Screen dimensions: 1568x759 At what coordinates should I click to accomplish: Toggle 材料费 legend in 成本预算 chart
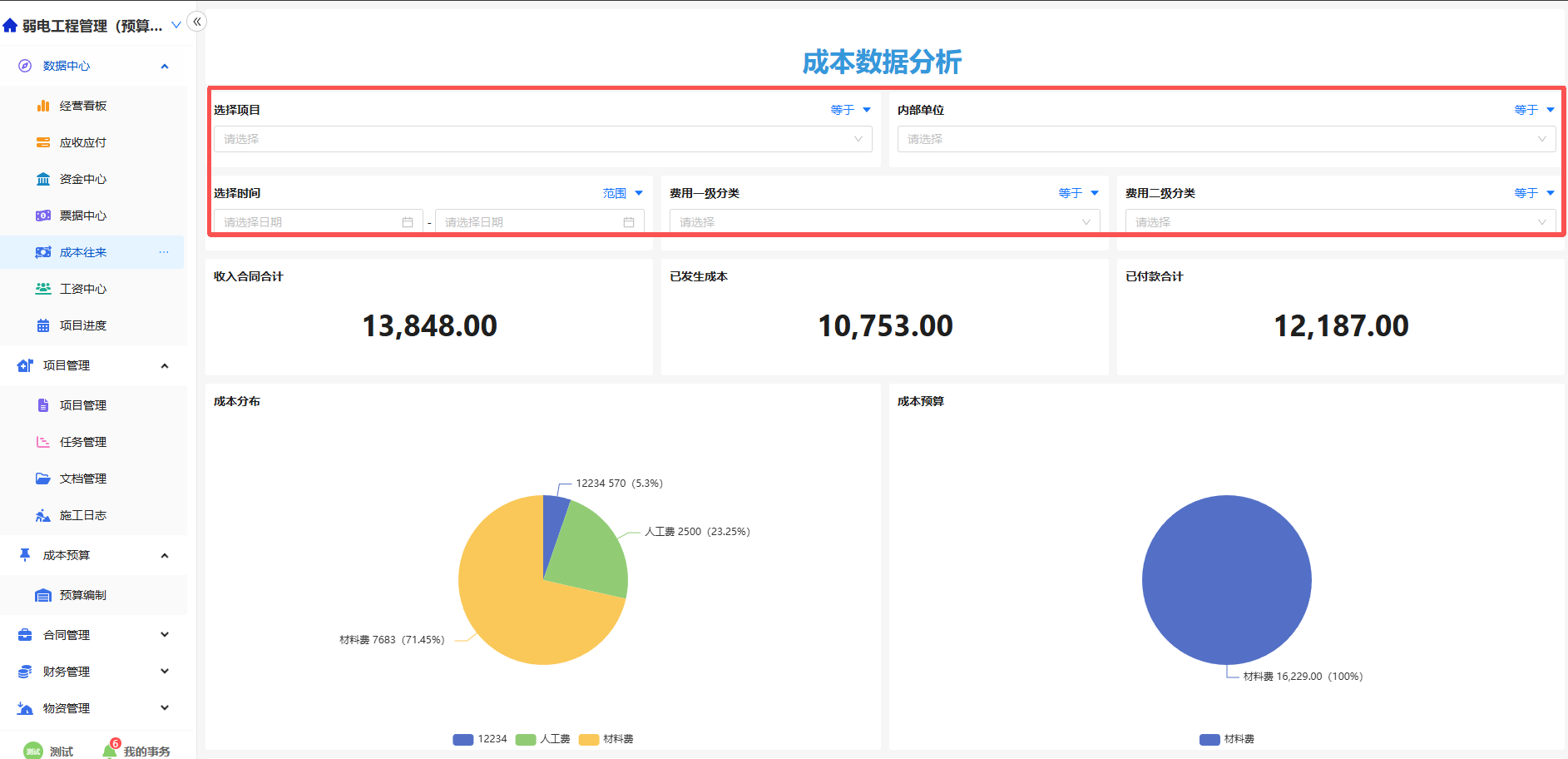[1227, 739]
